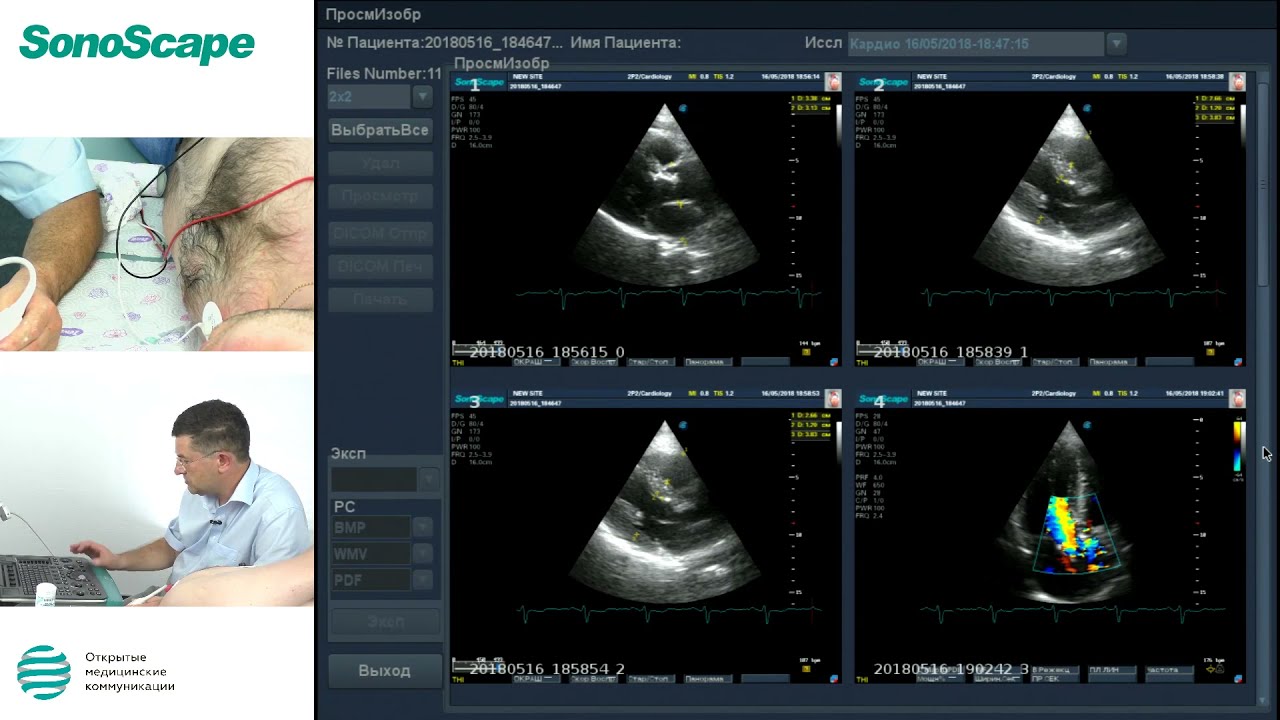1280x720 pixels.
Task: Click the empty Эксп destination field
Action: pos(374,479)
